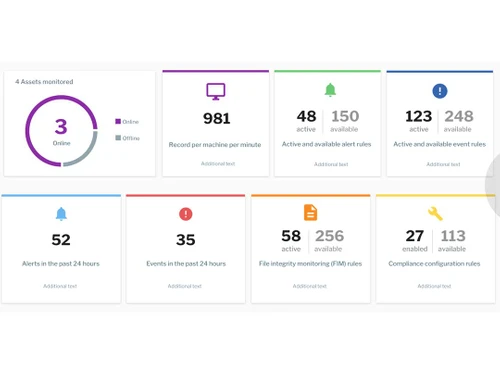This screenshot has width=500, height=375.
Task: Click the 48 active alert rules value
Action: 306,116
